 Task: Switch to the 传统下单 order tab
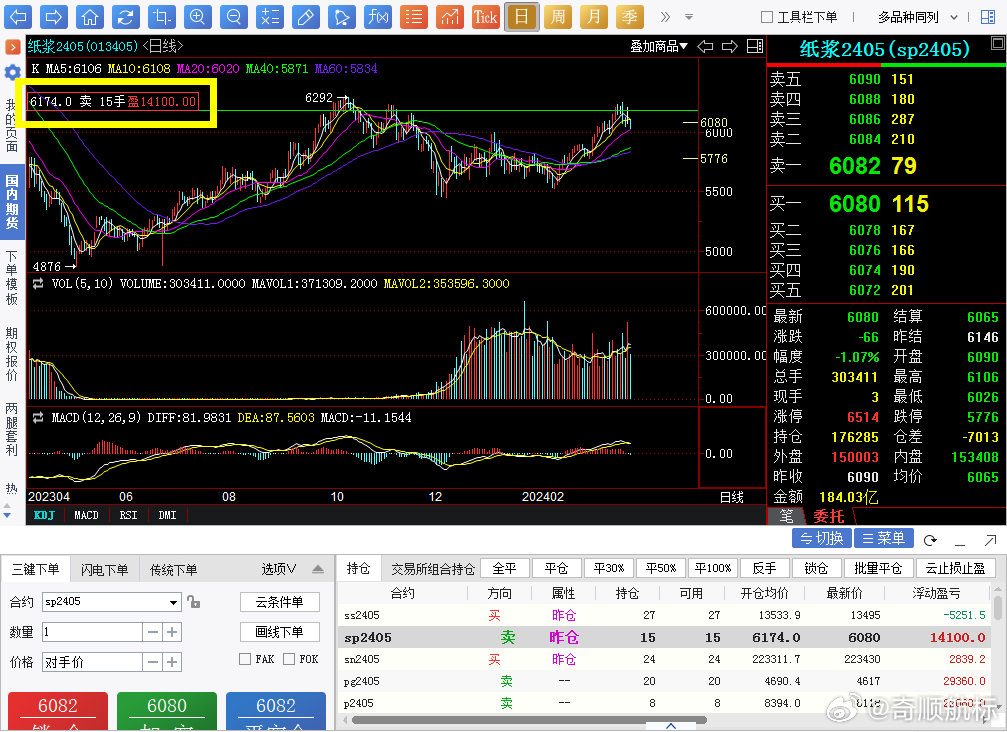click(173, 570)
